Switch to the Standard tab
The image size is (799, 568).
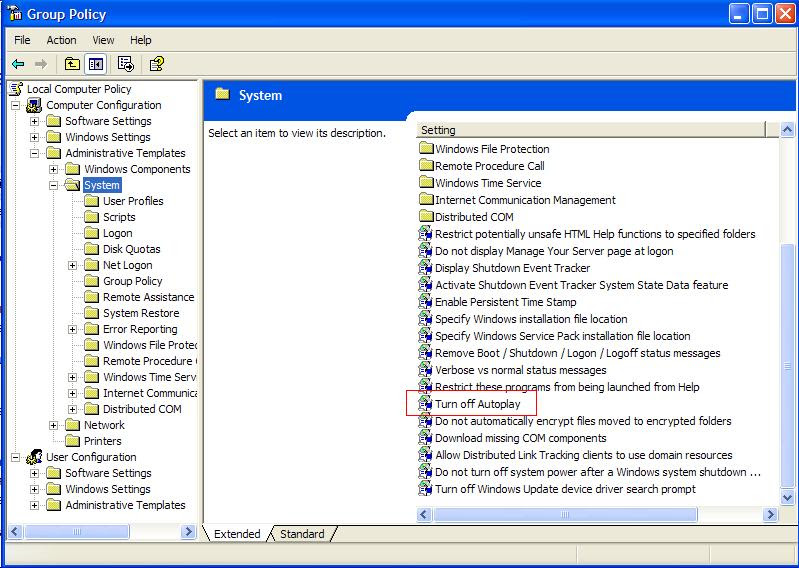[x=302, y=533]
